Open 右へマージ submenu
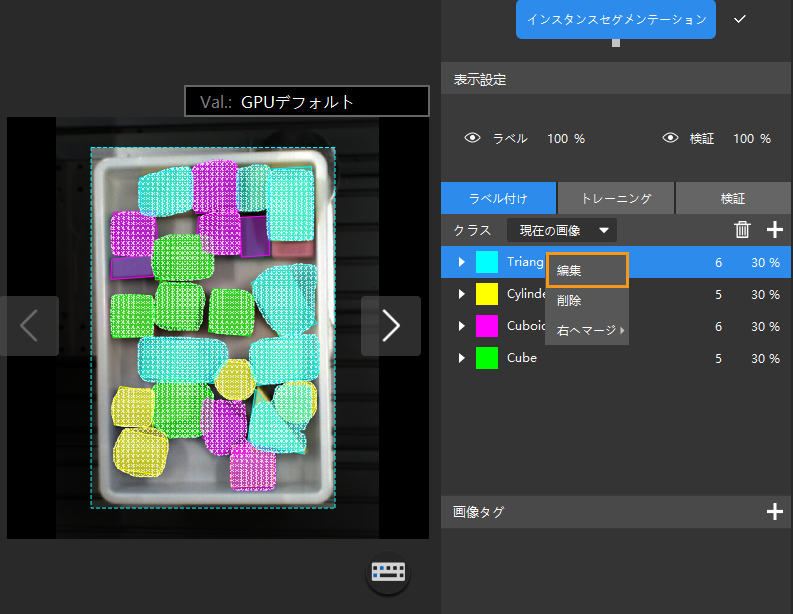Image resolution: width=793 pixels, height=614 pixels. tap(586, 330)
